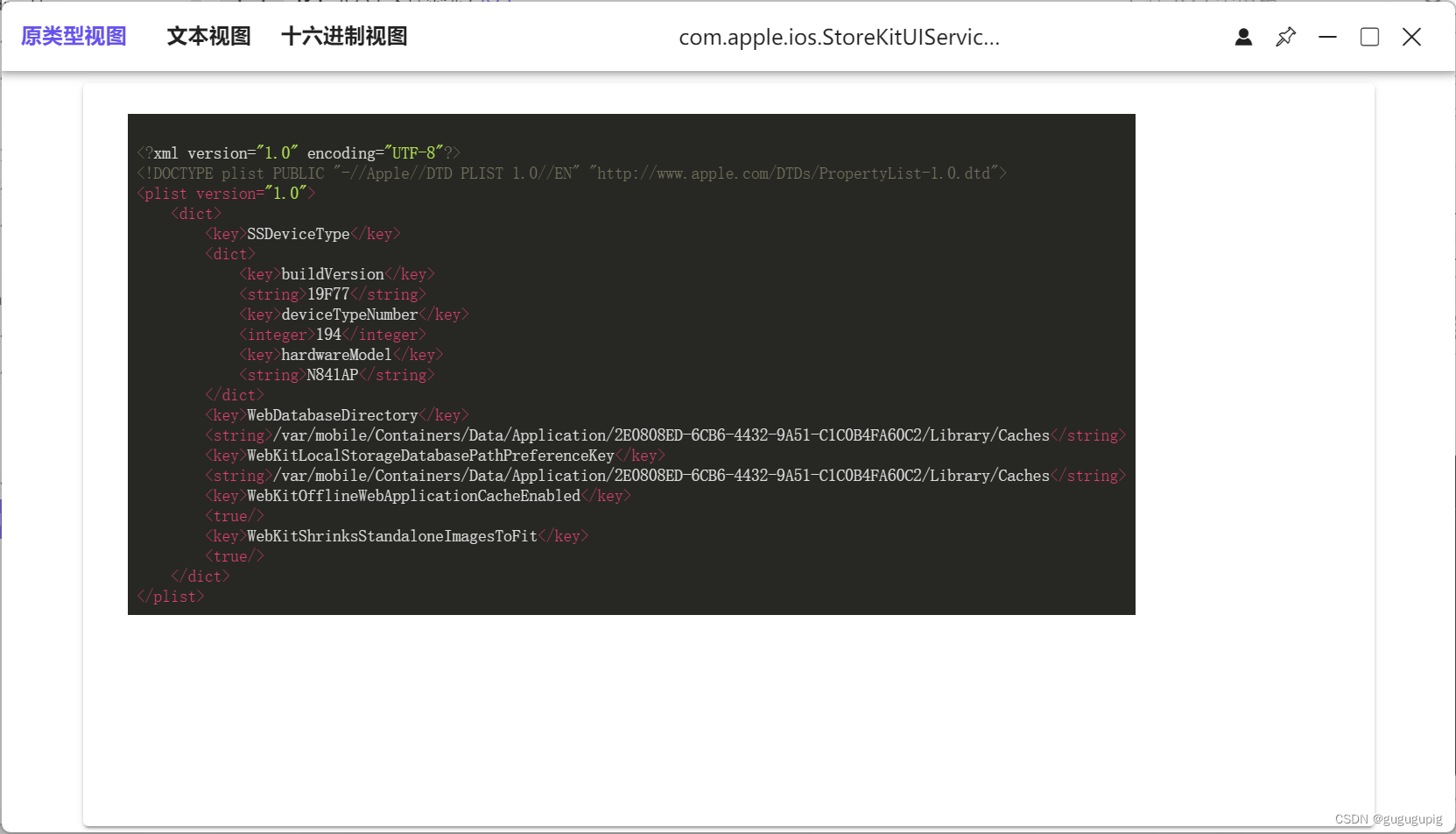Click the path string under WebDatabaseDirectory
1456x834 pixels.
665,435
